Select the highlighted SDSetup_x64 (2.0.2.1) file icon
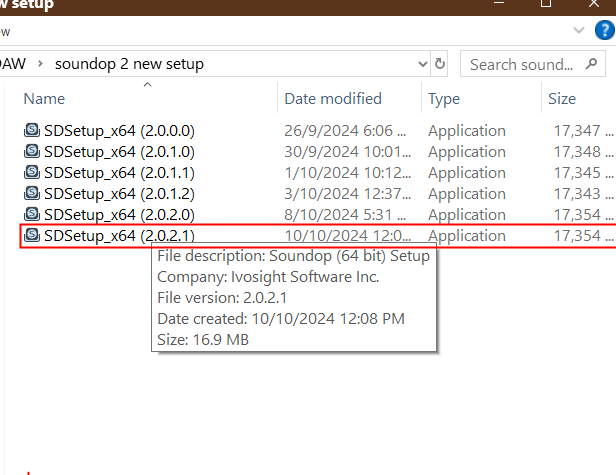This screenshot has width=616, height=475. pos(32,236)
